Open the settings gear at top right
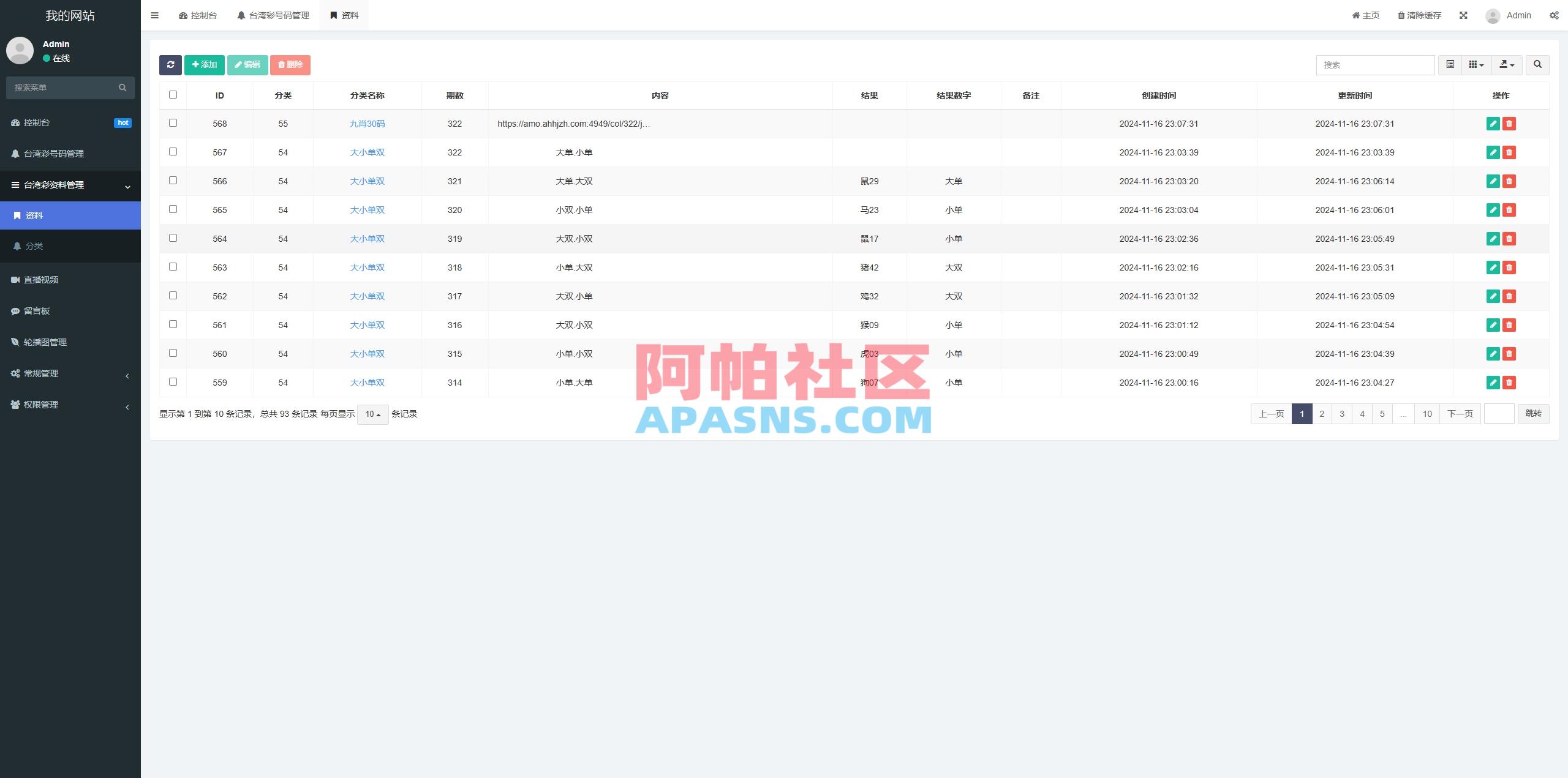1568x778 pixels. [x=1555, y=15]
